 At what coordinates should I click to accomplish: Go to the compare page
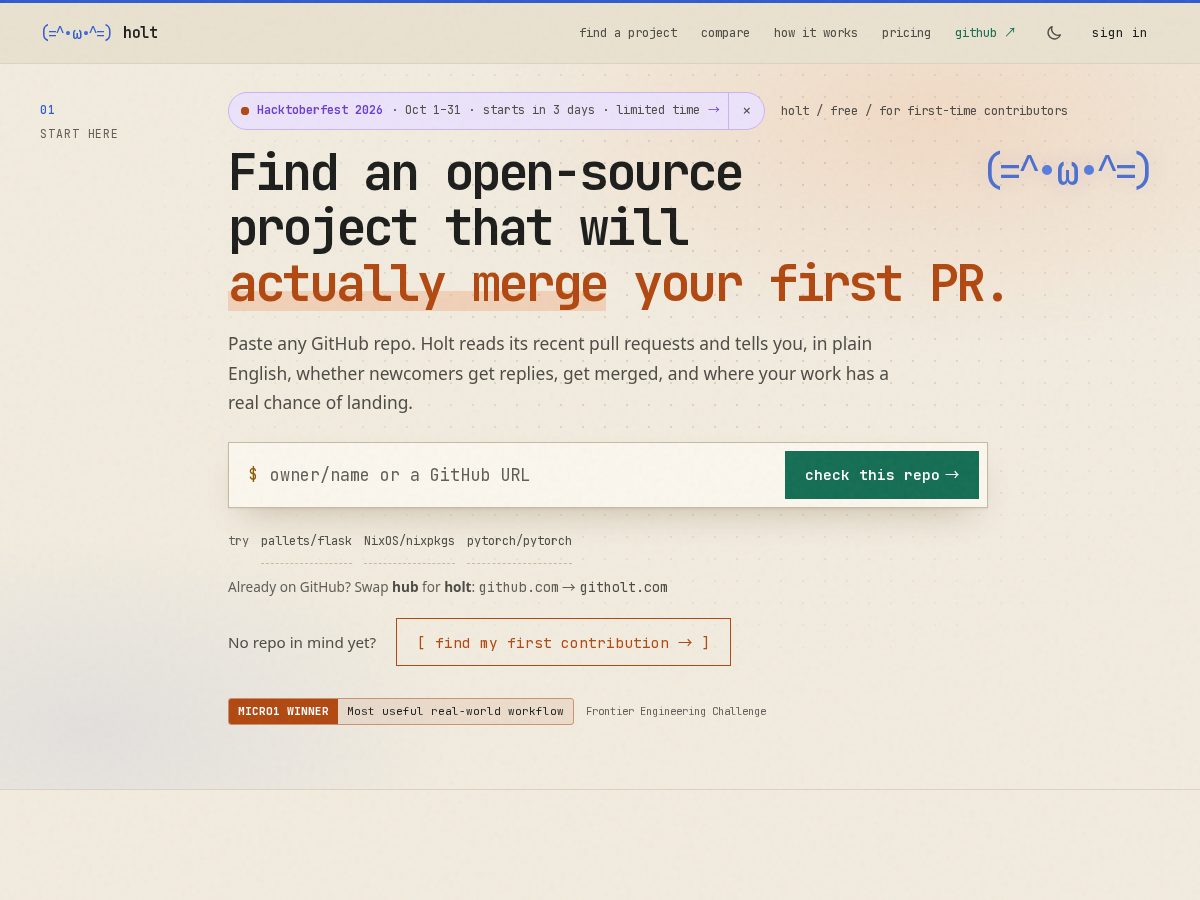725,33
